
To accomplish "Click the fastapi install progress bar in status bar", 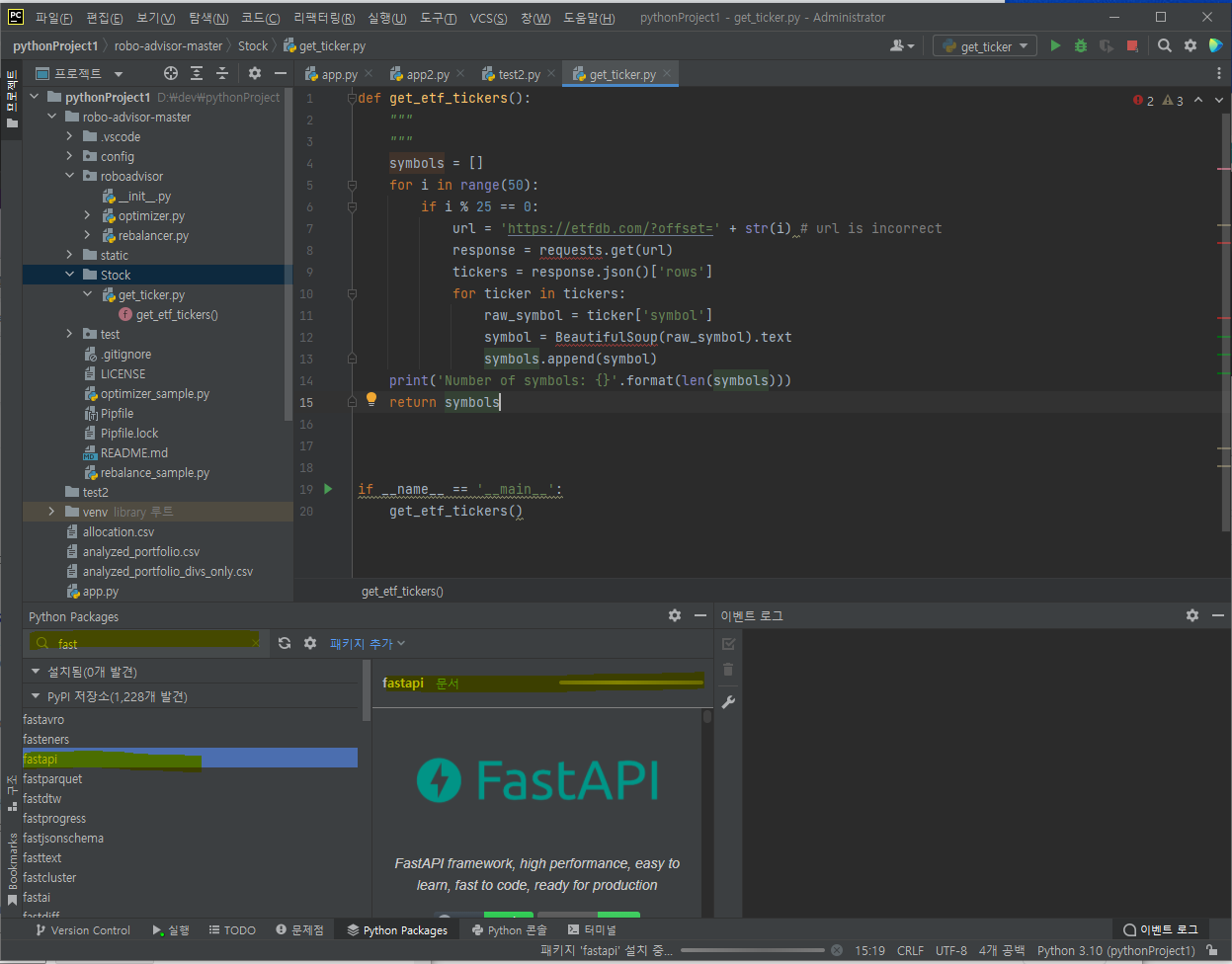I will pyautogui.click(x=753, y=950).
